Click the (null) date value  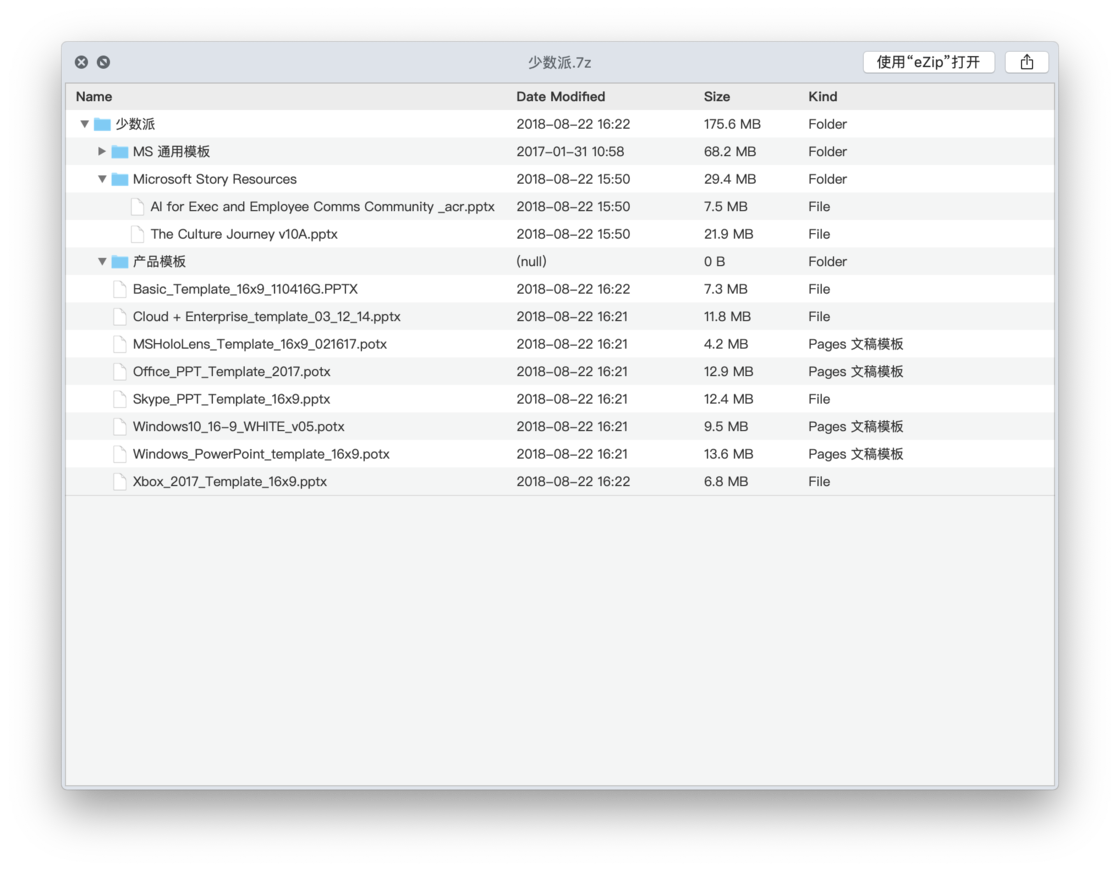coord(531,262)
